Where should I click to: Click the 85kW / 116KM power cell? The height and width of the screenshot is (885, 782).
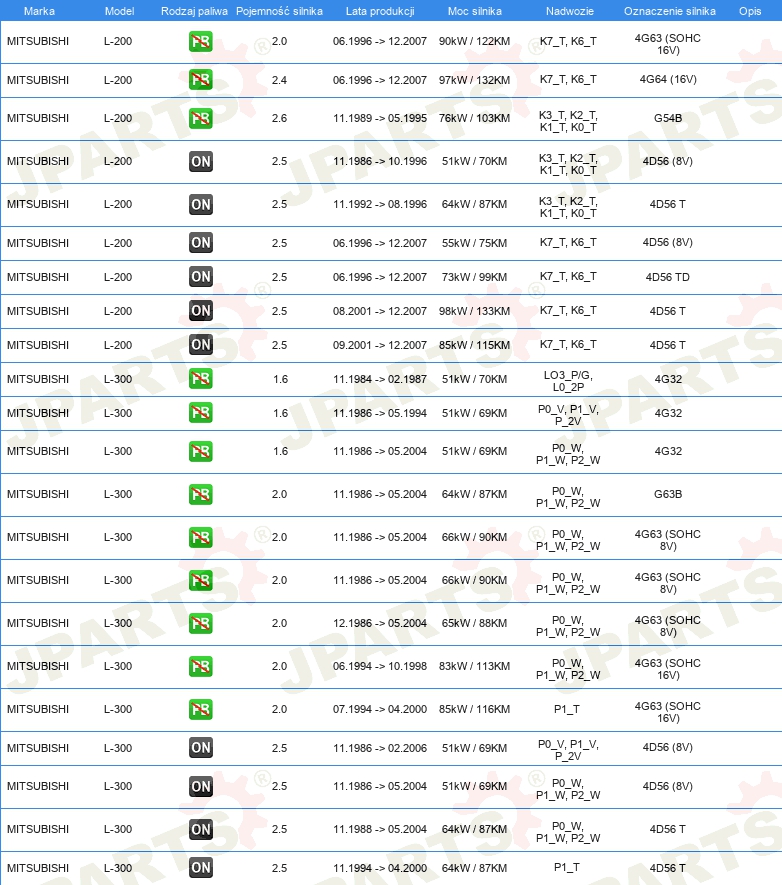coord(475,709)
